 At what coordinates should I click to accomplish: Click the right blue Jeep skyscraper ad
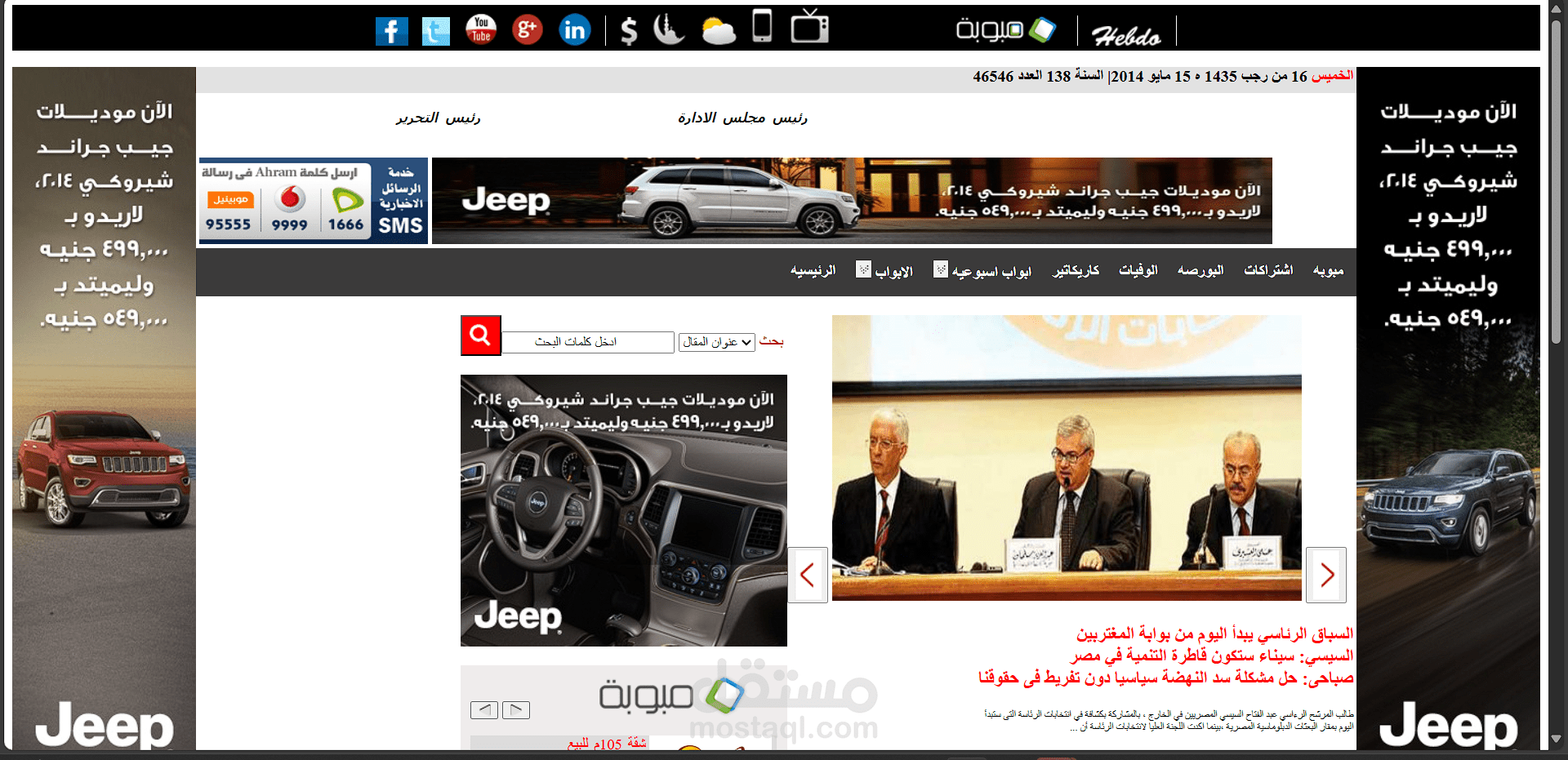pyautogui.click(x=1448, y=408)
